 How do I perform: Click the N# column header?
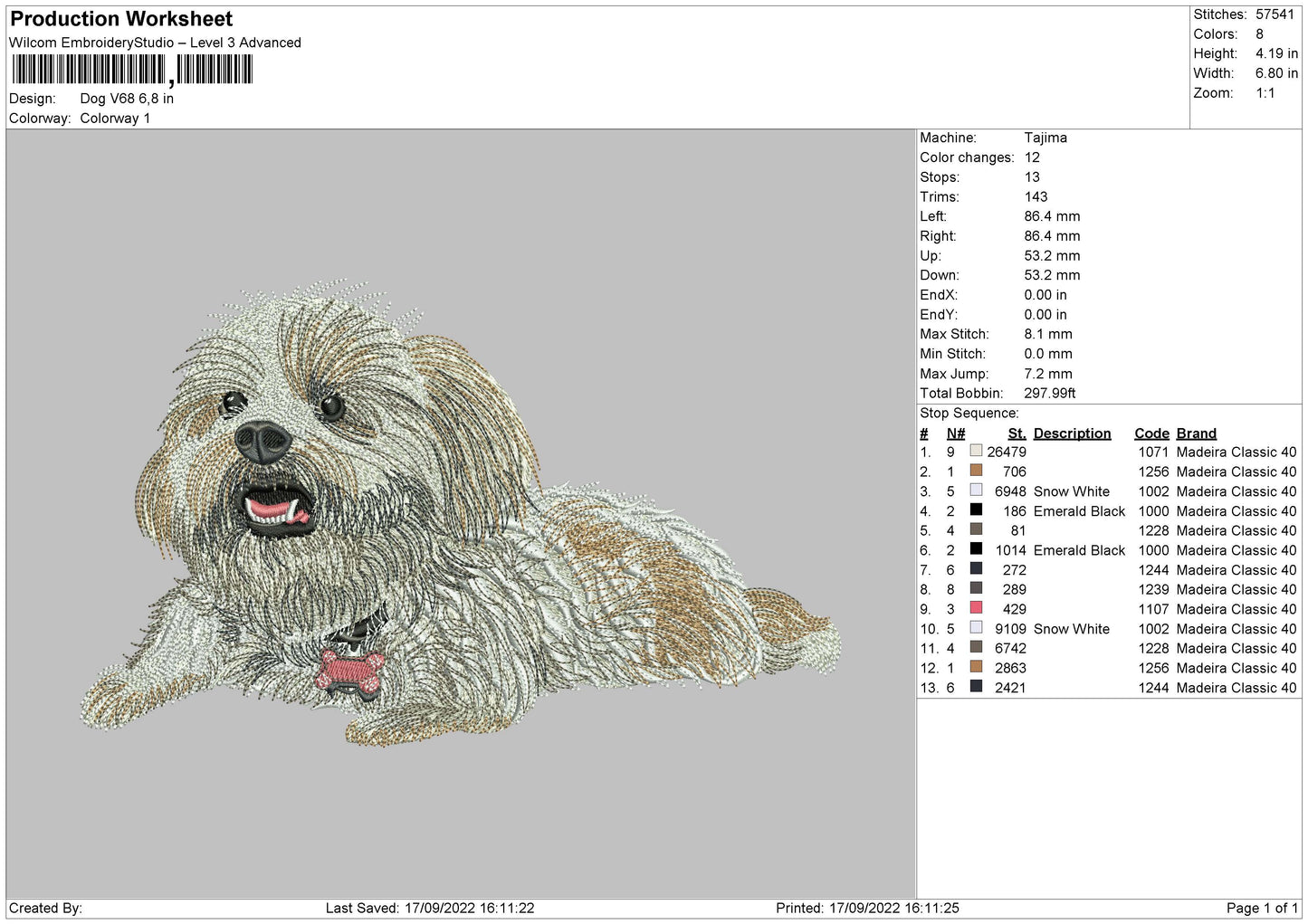click(x=956, y=433)
